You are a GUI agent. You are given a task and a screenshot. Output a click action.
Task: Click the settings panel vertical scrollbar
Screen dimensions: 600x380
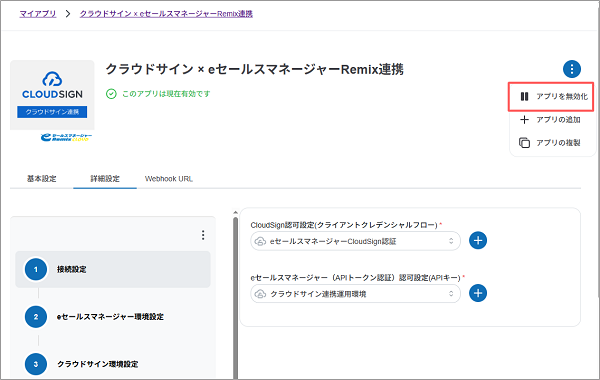click(x=235, y=295)
